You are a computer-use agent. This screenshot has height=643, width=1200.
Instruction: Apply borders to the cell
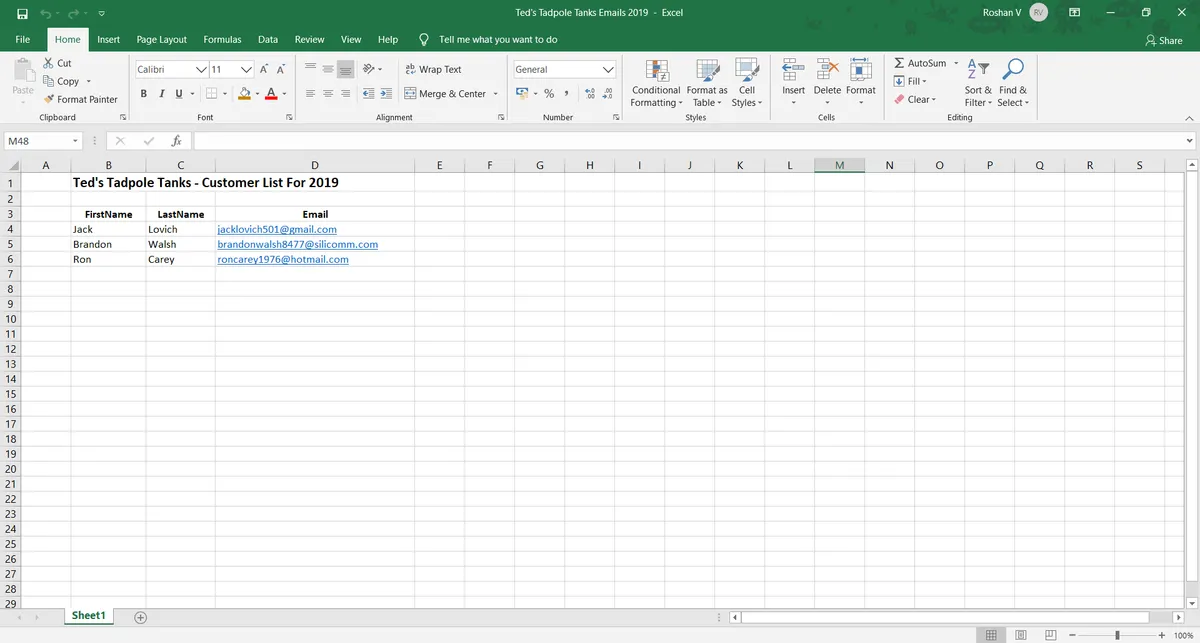pyautogui.click(x=211, y=93)
